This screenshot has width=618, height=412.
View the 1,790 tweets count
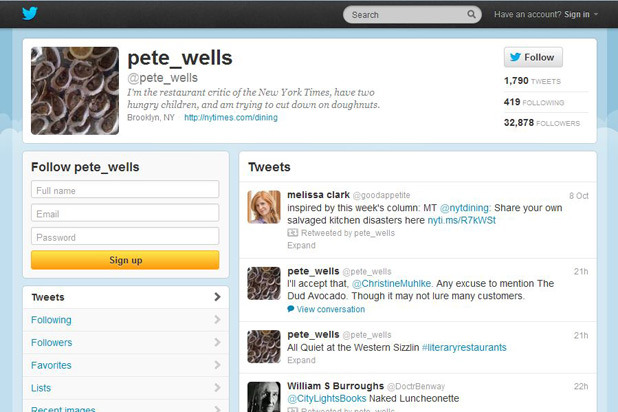tap(532, 81)
